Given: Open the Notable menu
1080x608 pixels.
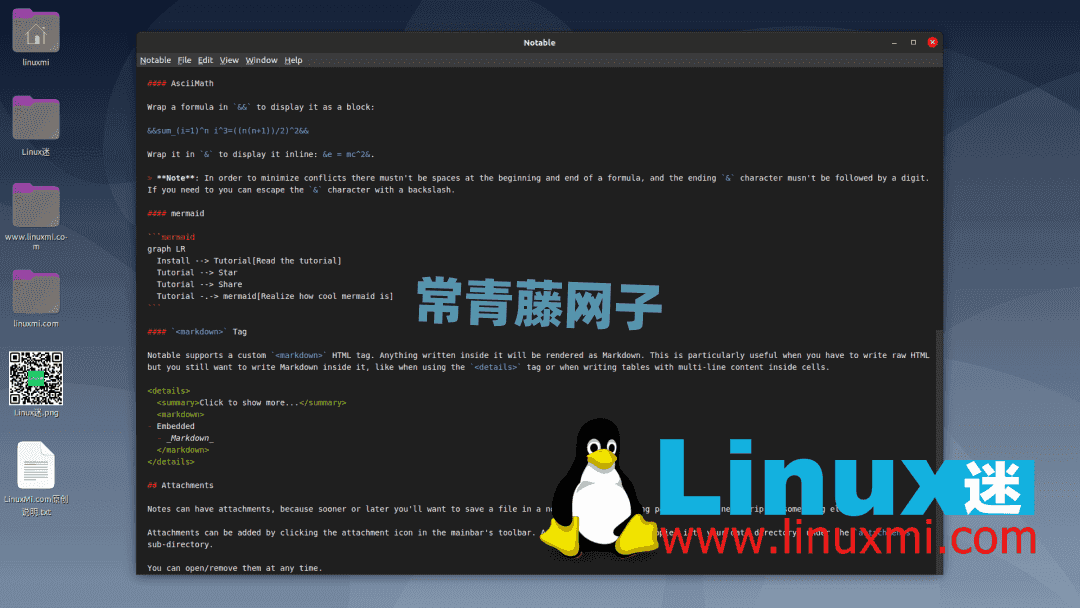Looking at the screenshot, I should 155,61.
